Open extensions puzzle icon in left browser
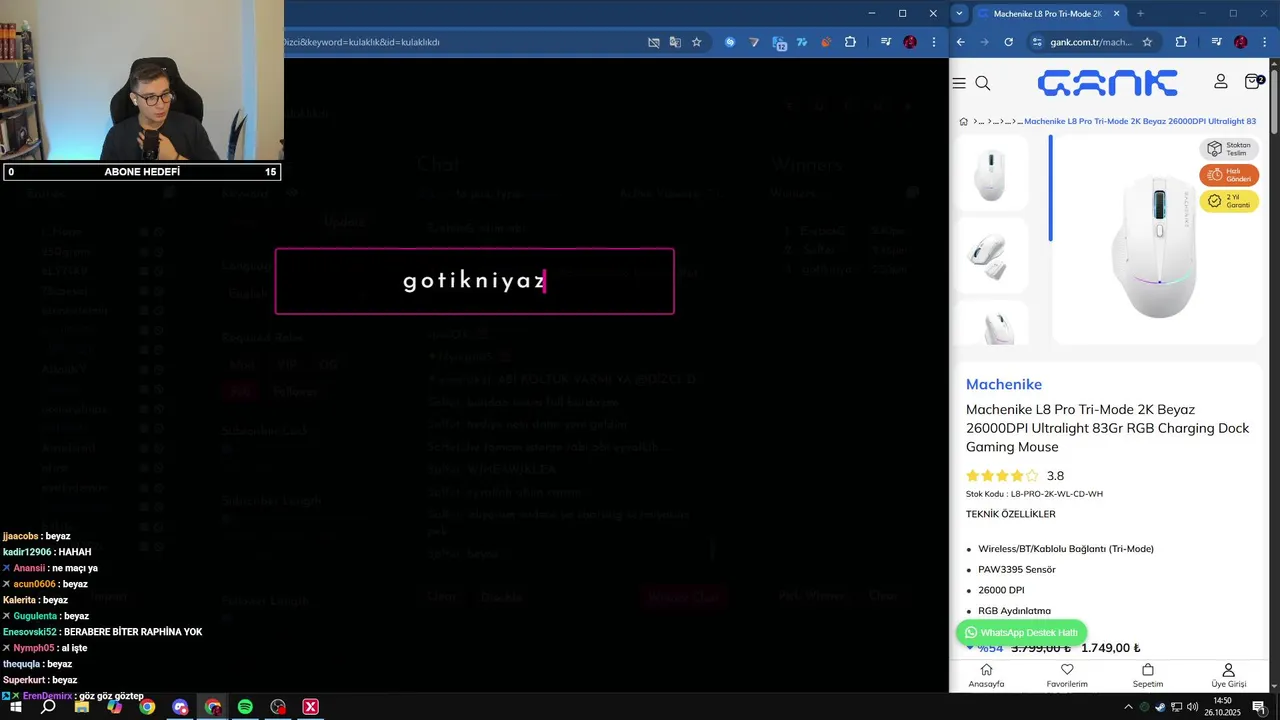Viewport: 1280px width, 720px height. (850, 42)
